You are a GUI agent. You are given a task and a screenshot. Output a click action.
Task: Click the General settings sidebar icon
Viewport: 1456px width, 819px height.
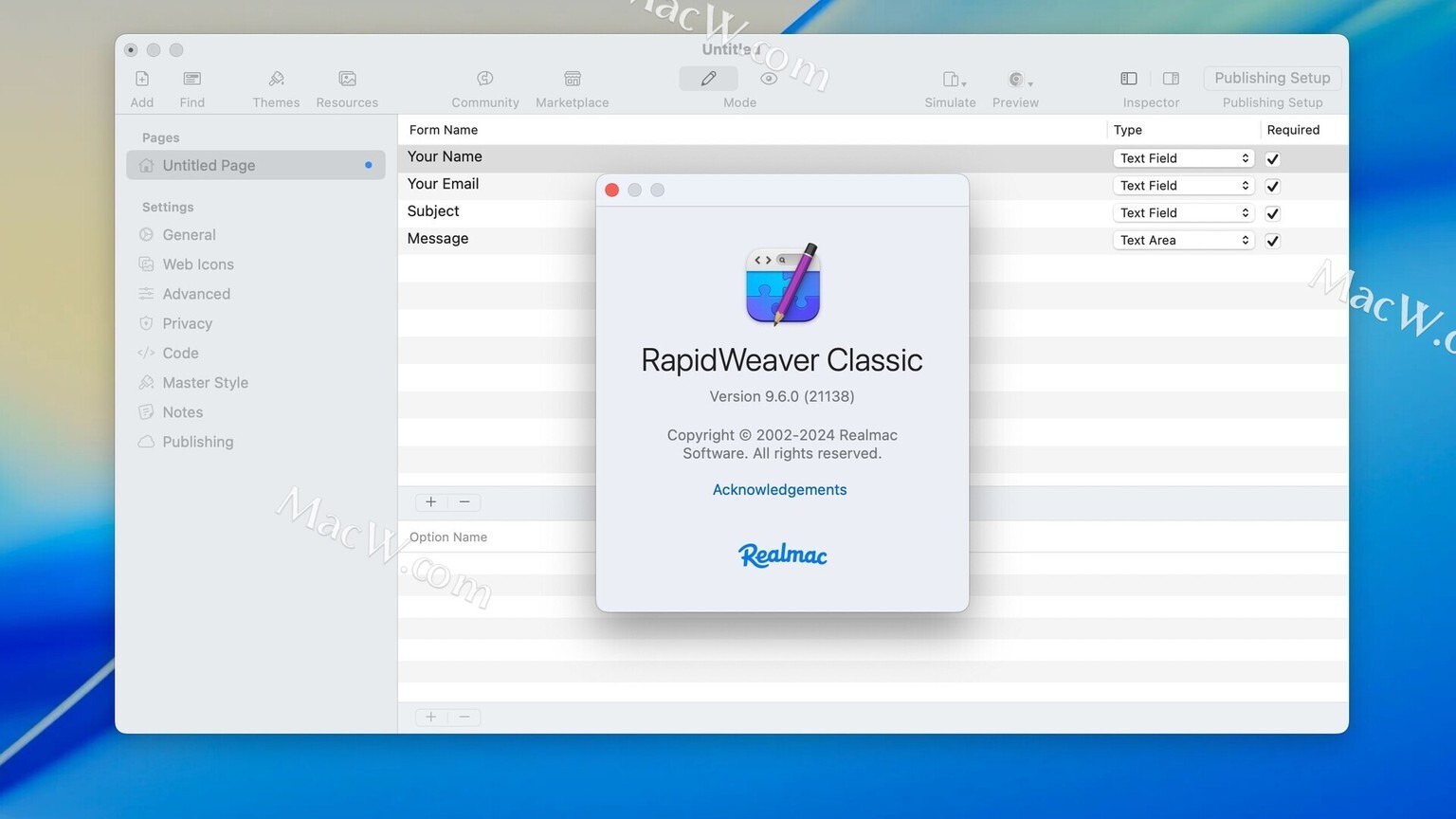(146, 234)
